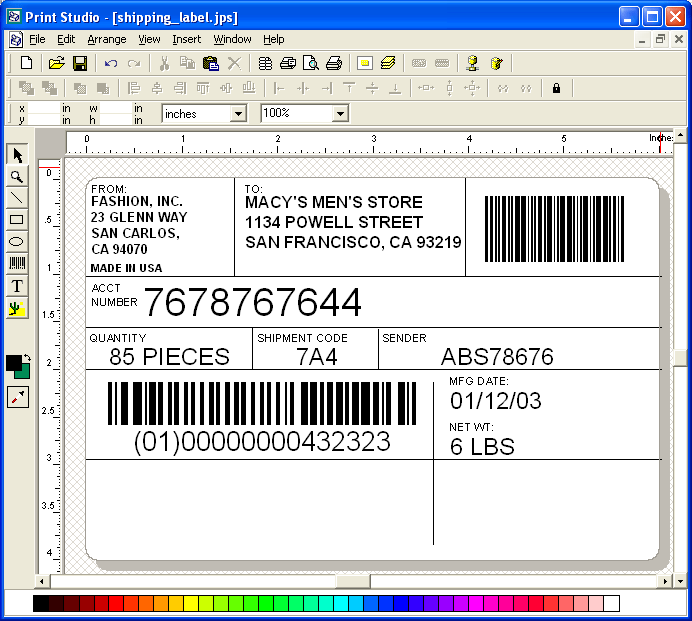Select the picture cactus image tool

point(17,308)
